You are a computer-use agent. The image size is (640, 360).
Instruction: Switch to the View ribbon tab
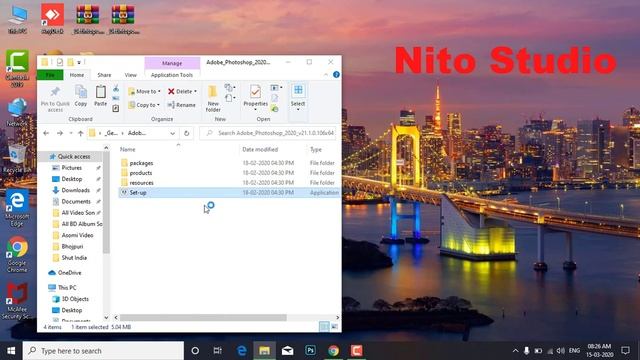131,75
